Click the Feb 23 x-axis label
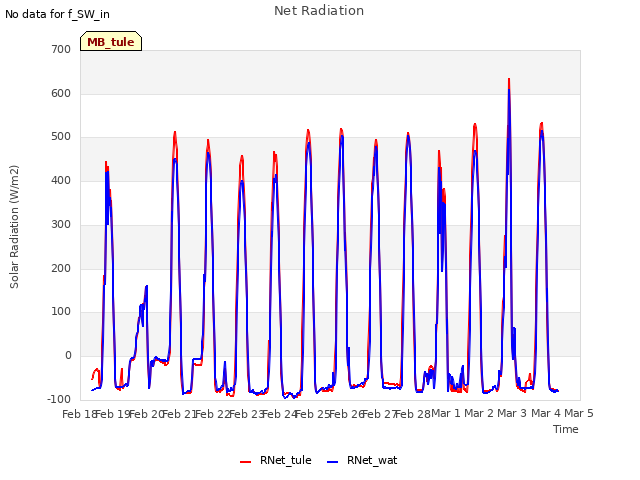The width and height of the screenshot is (640, 480). (246, 414)
